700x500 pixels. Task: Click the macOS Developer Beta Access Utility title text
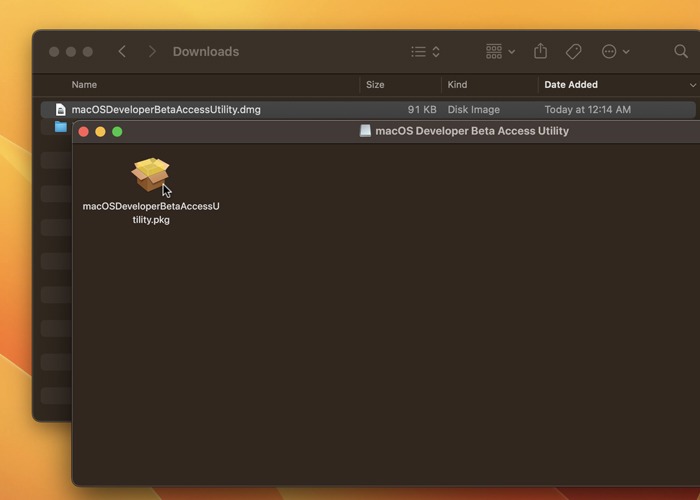click(472, 131)
